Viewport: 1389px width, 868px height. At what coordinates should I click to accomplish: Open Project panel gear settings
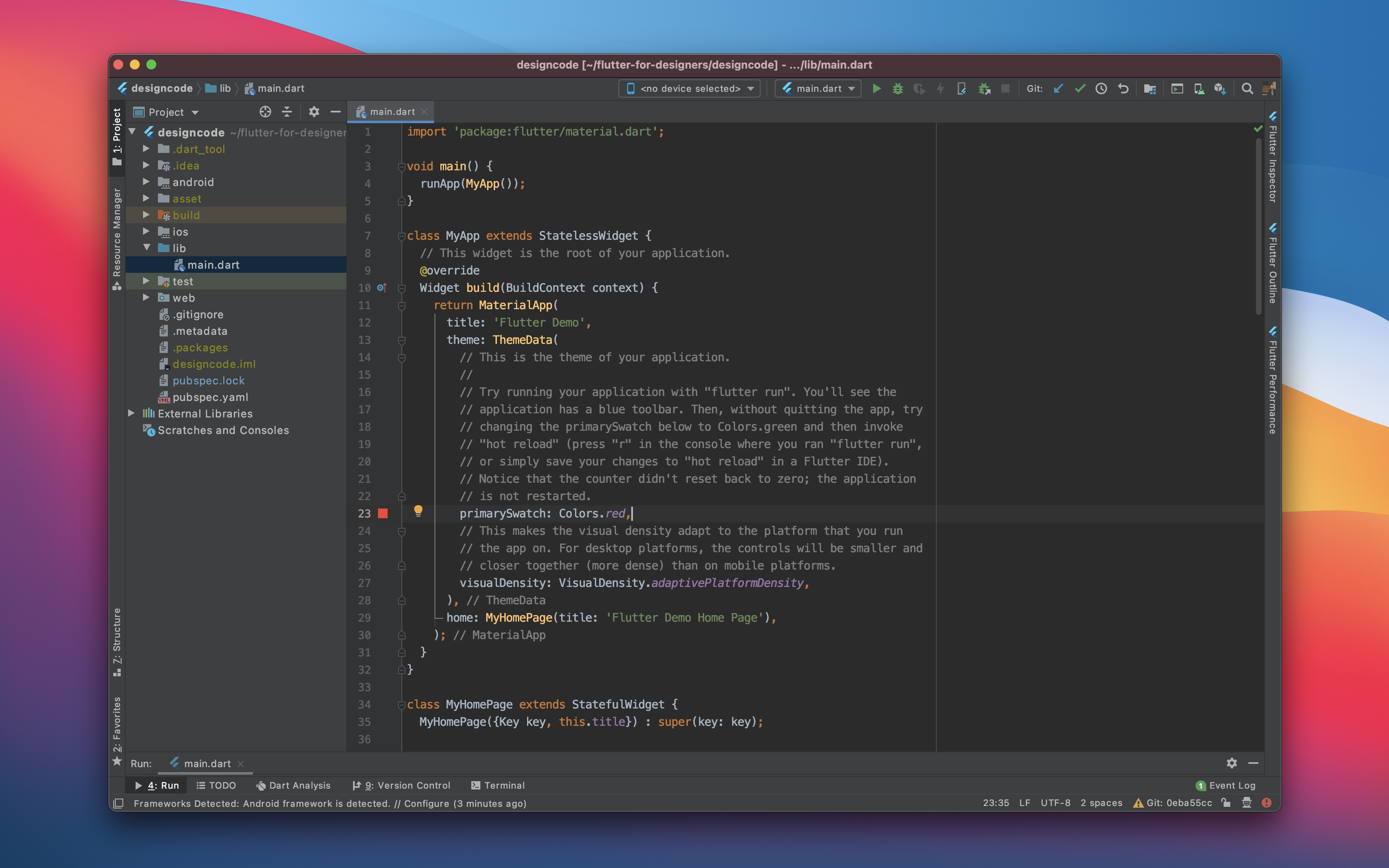click(313, 112)
